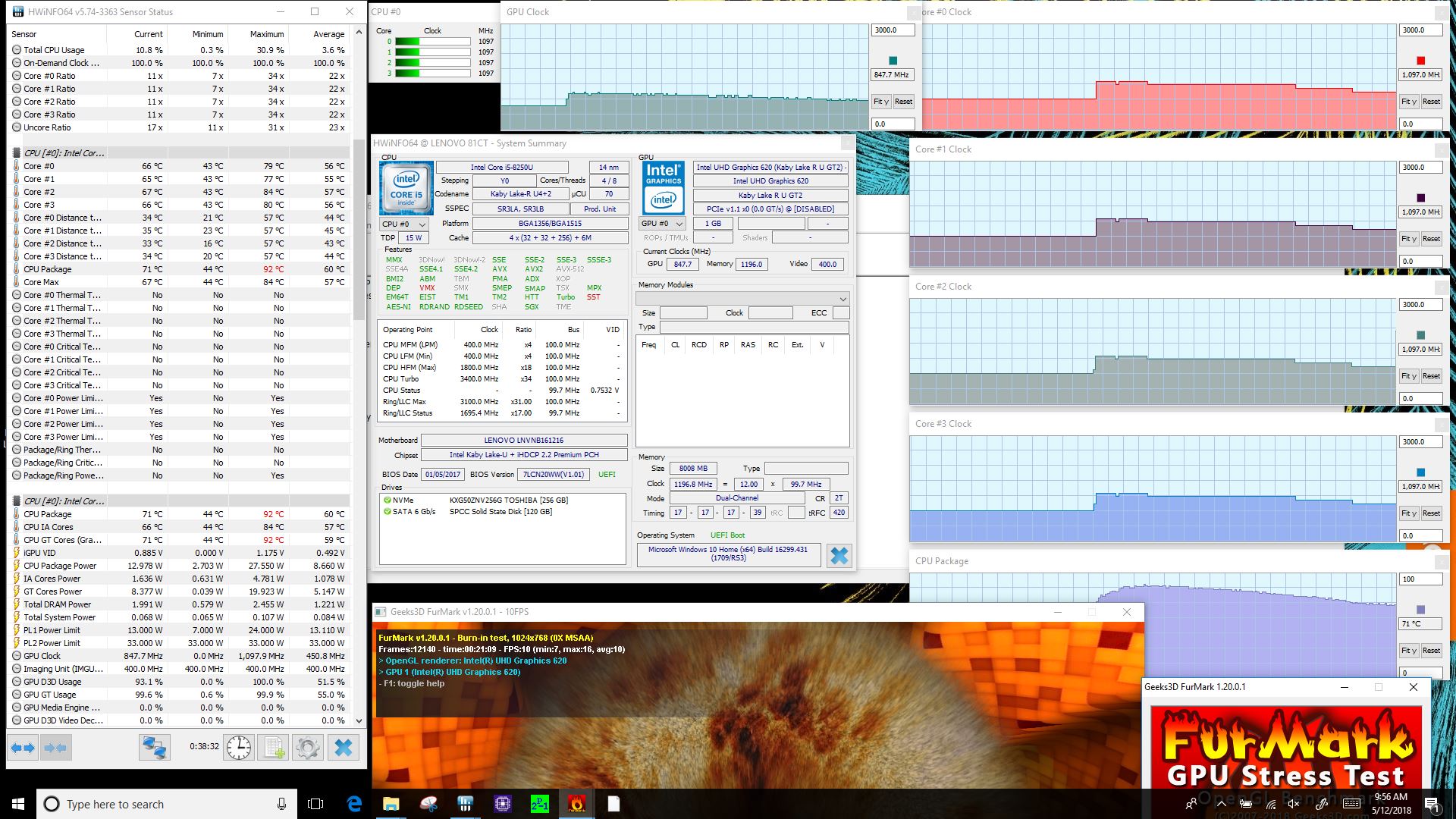Open HWiNFO from the taskbar
Screen dimensions: 1456x819
pos(466,804)
